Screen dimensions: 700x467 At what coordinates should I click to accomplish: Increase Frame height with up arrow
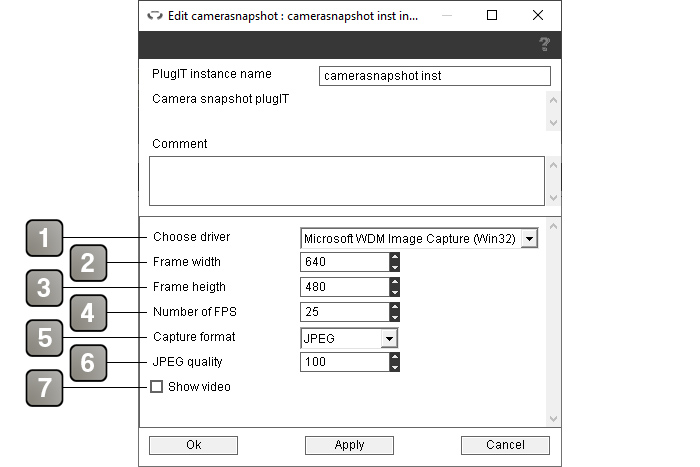(x=395, y=282)
